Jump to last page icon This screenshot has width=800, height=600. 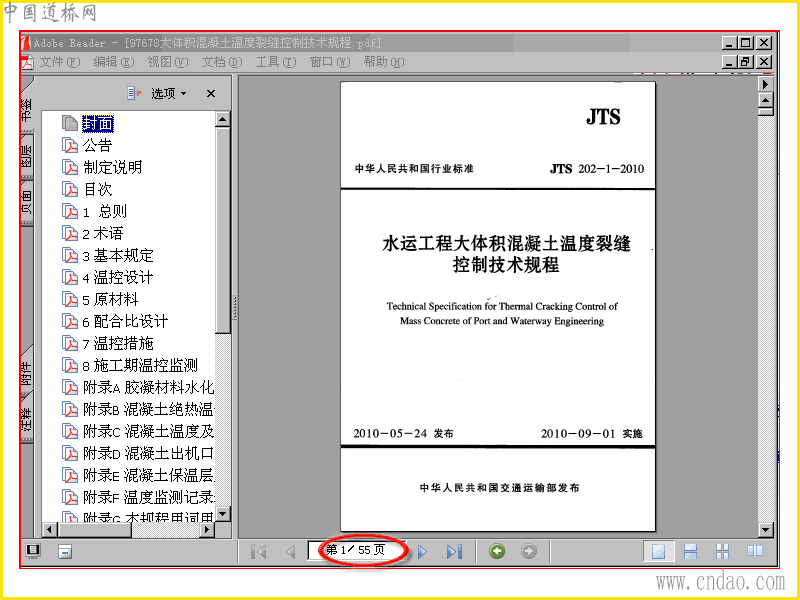(x=454, y=552)
